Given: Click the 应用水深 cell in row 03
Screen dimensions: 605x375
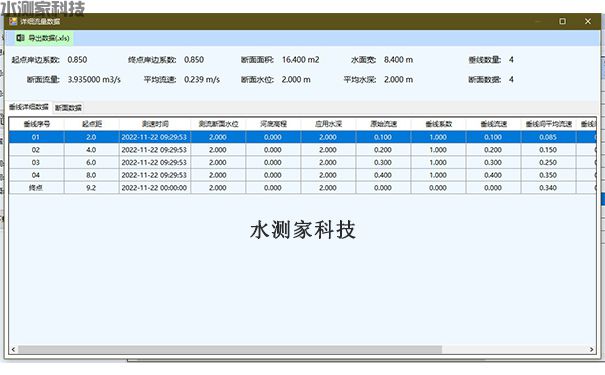Looking at the screenshot, I should [328, 162].
